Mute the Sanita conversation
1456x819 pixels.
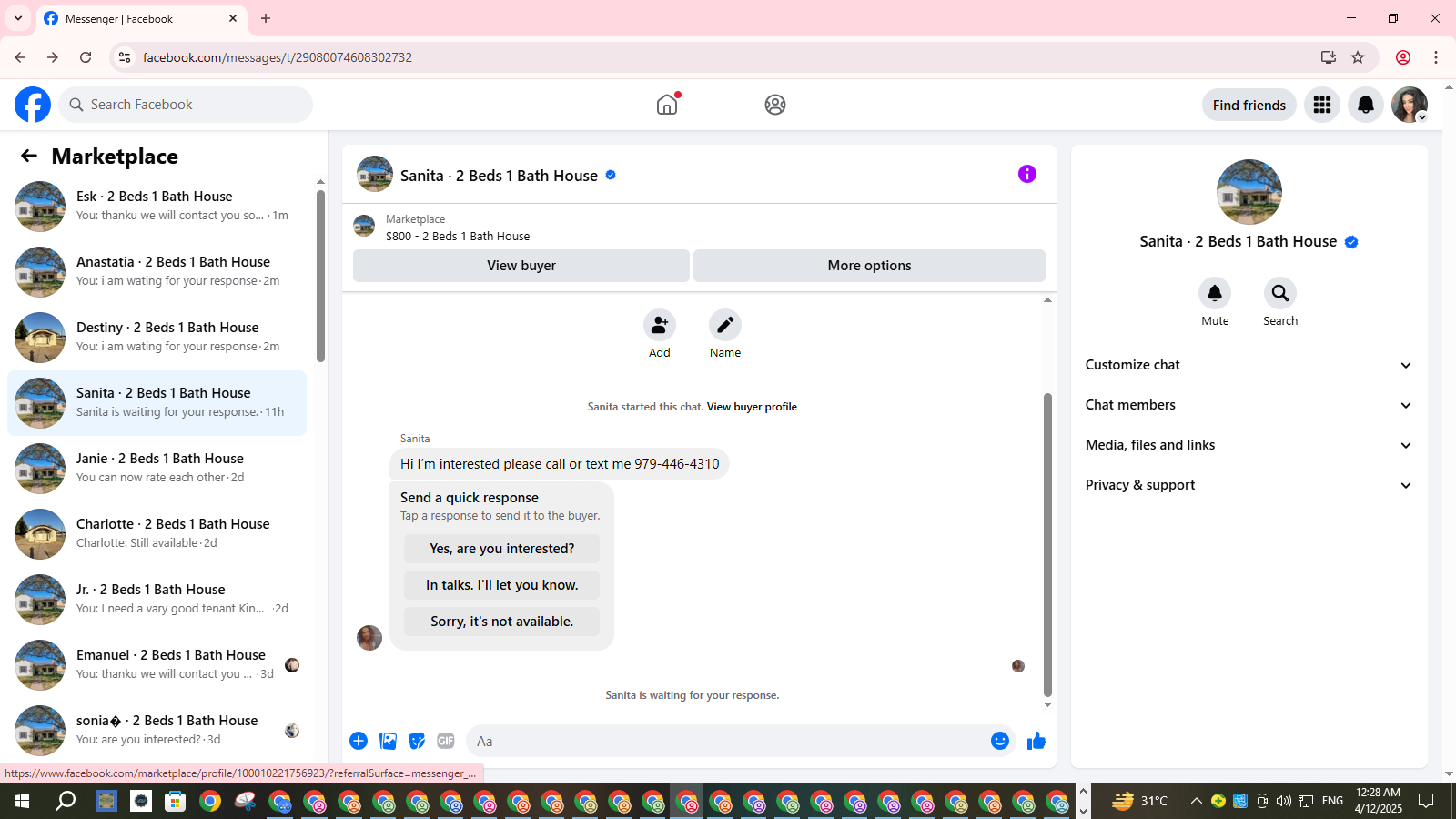click(x=1215, y=293)
